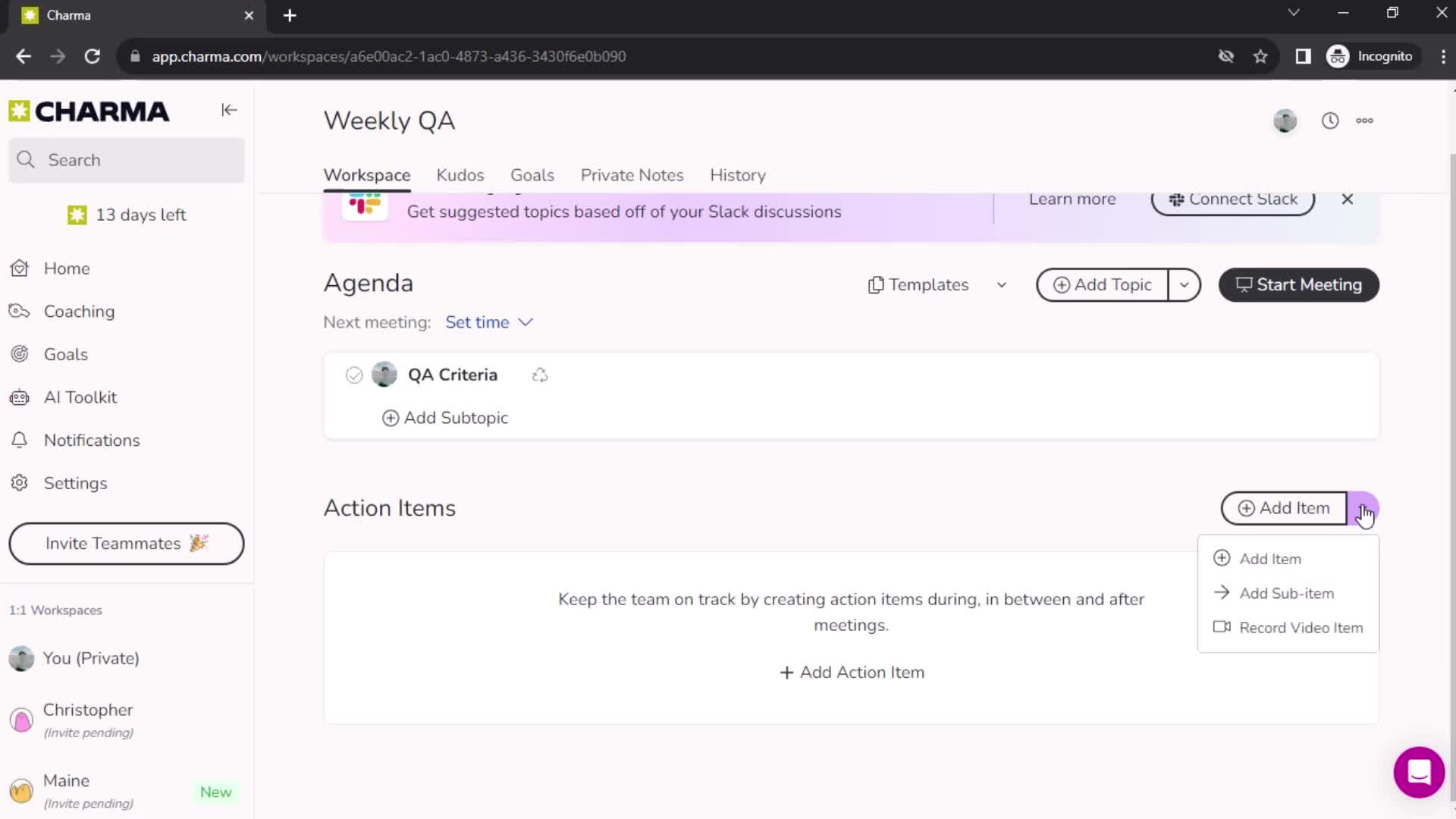Toggle the recurring sync icon on QA Criteria

pos(539,374)
